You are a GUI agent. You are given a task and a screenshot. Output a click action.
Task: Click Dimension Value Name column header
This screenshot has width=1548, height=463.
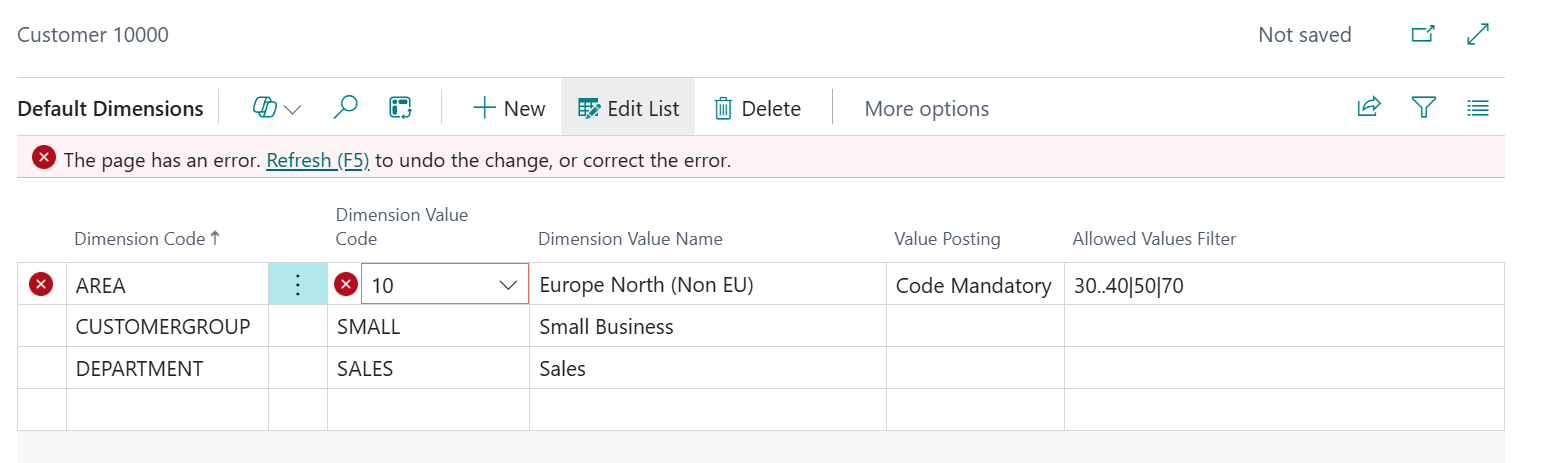pos(630,239)
